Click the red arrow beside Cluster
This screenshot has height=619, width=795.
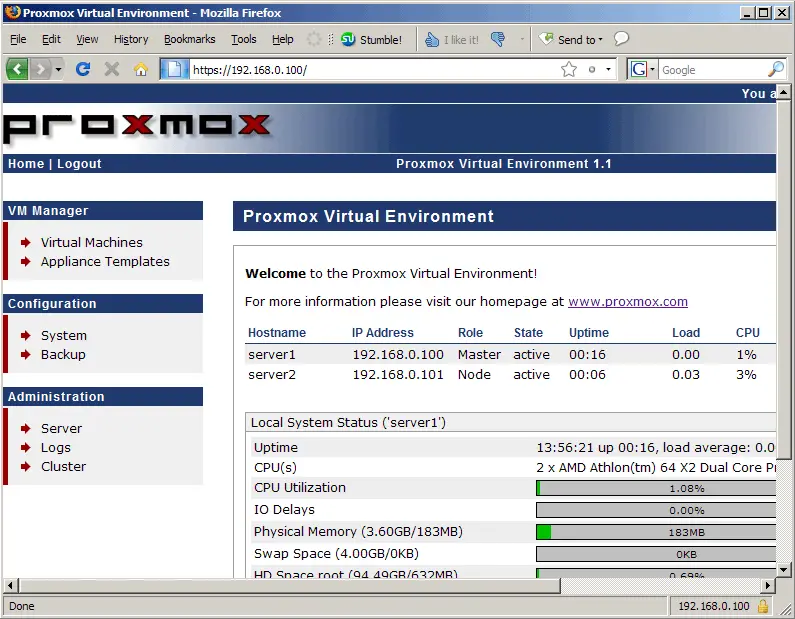click(x=25, y=466)
